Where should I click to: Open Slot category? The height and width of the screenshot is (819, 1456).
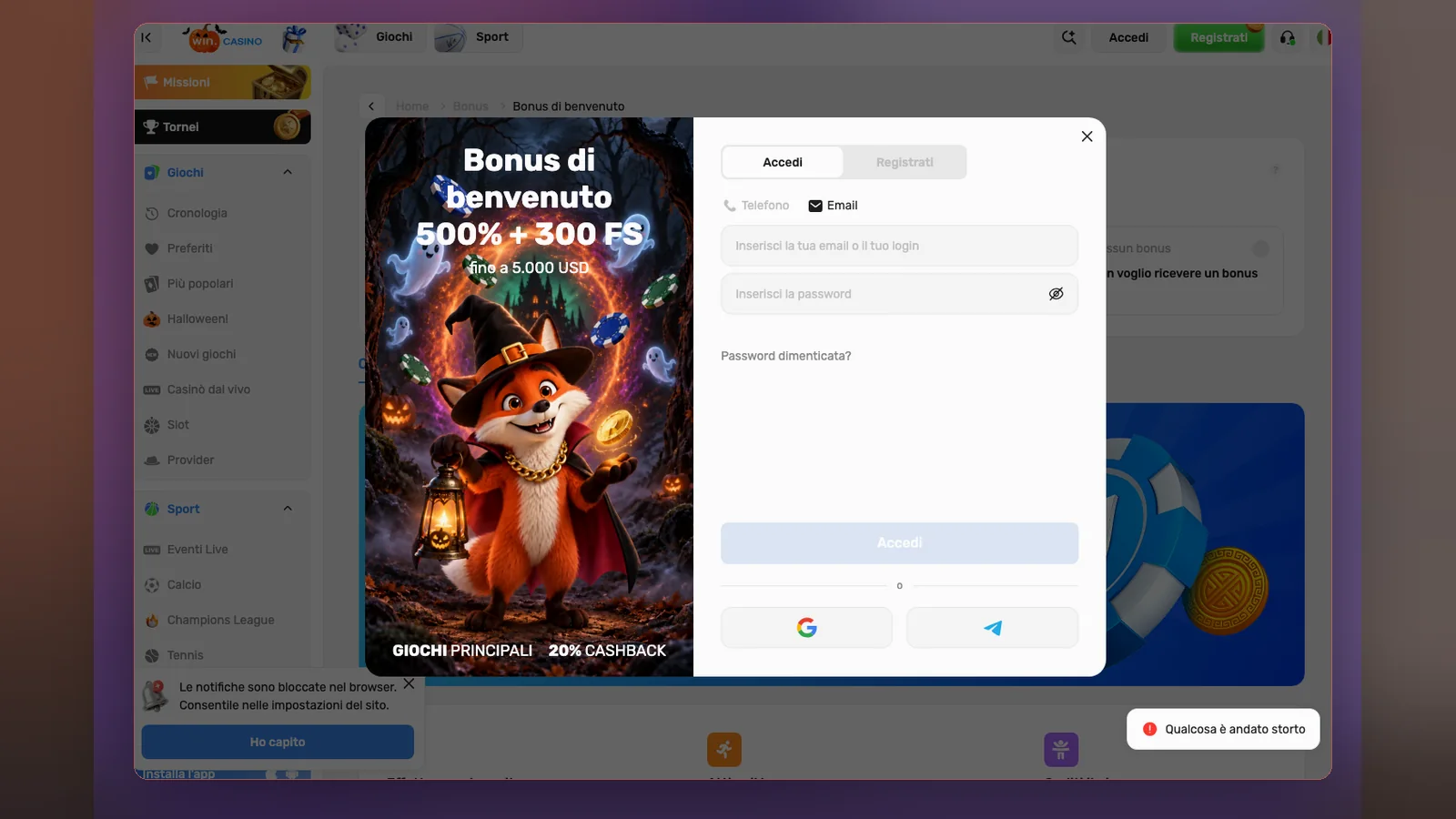pos(178,425)
